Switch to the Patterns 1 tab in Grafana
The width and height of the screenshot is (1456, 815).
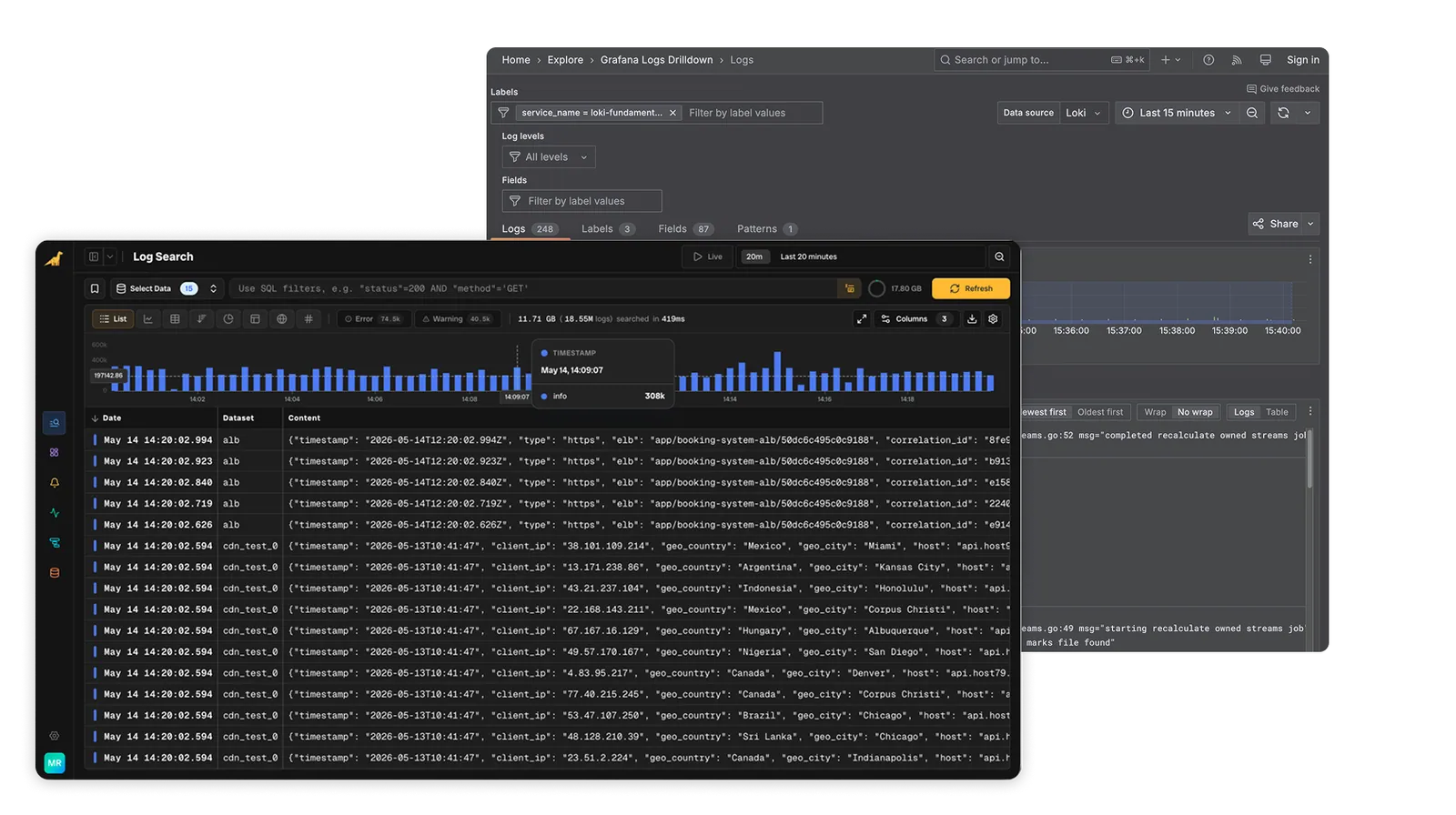[x=767, y=229]
